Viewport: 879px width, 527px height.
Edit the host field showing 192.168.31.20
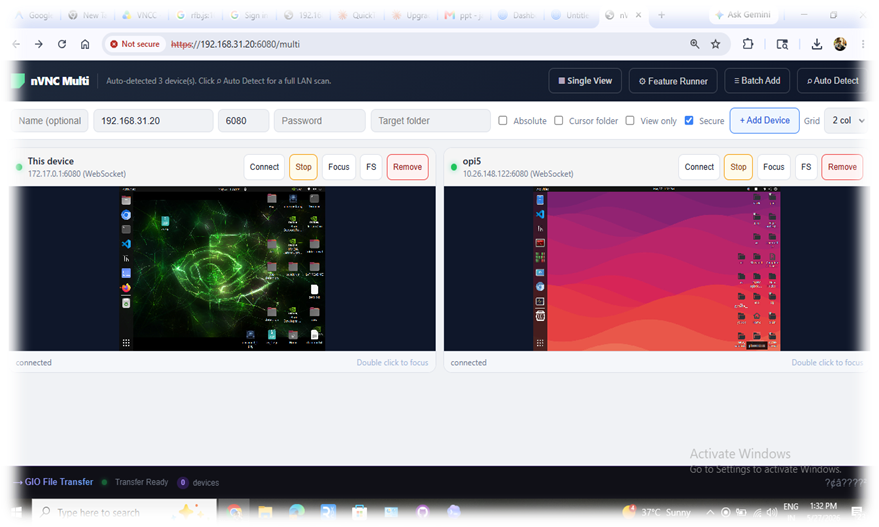click(x=153, y=121)
